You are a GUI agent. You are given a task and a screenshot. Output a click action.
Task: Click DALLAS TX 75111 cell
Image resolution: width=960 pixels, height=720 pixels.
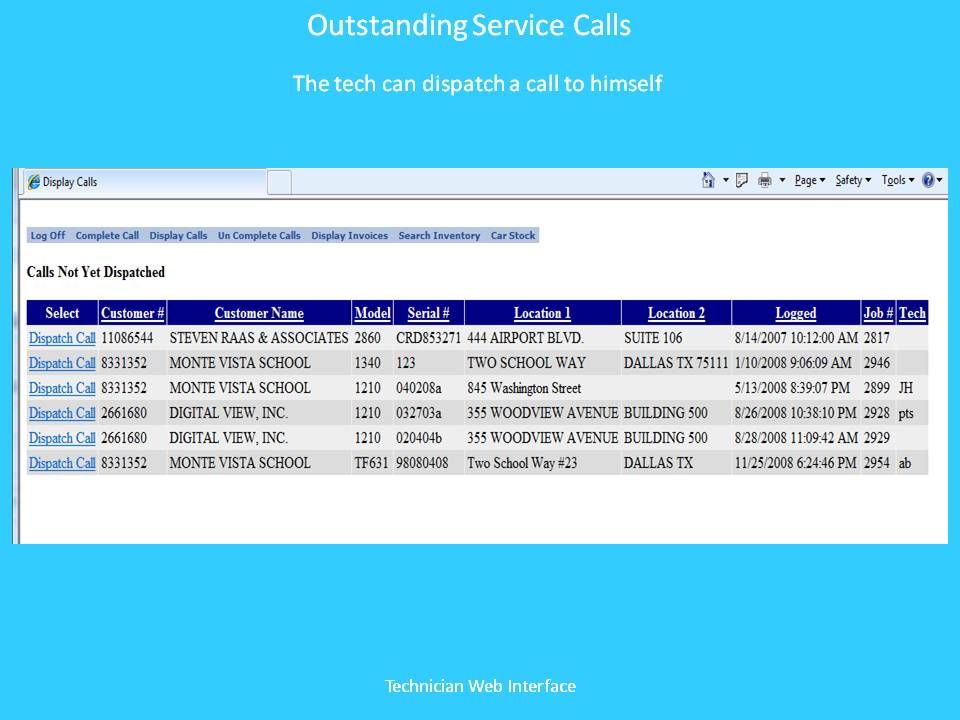676,363
